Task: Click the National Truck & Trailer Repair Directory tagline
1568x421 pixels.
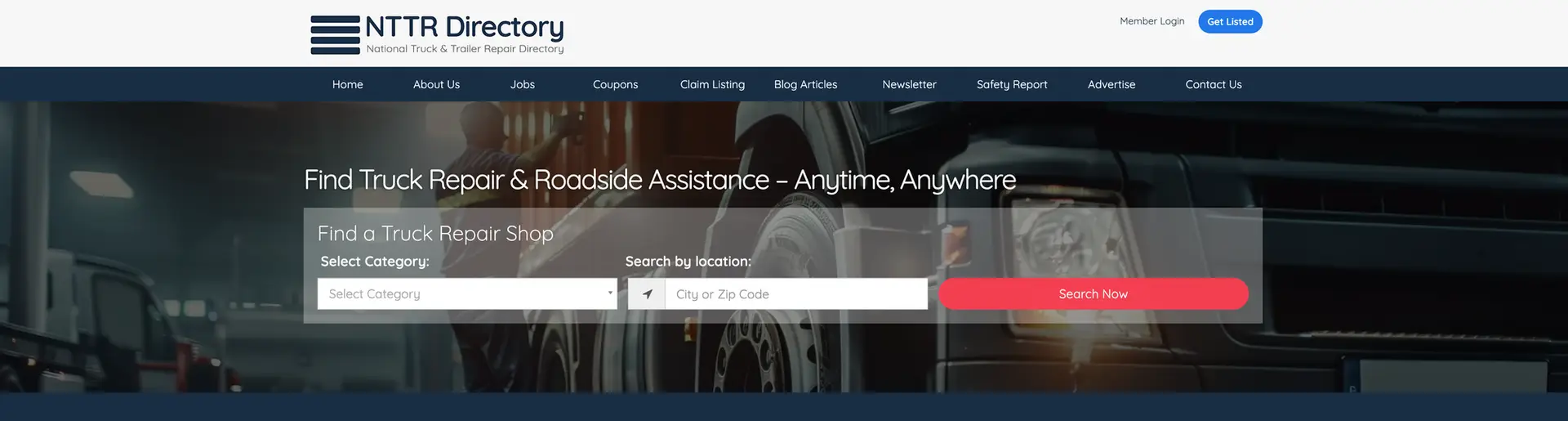Action: (x=465, y=49)
